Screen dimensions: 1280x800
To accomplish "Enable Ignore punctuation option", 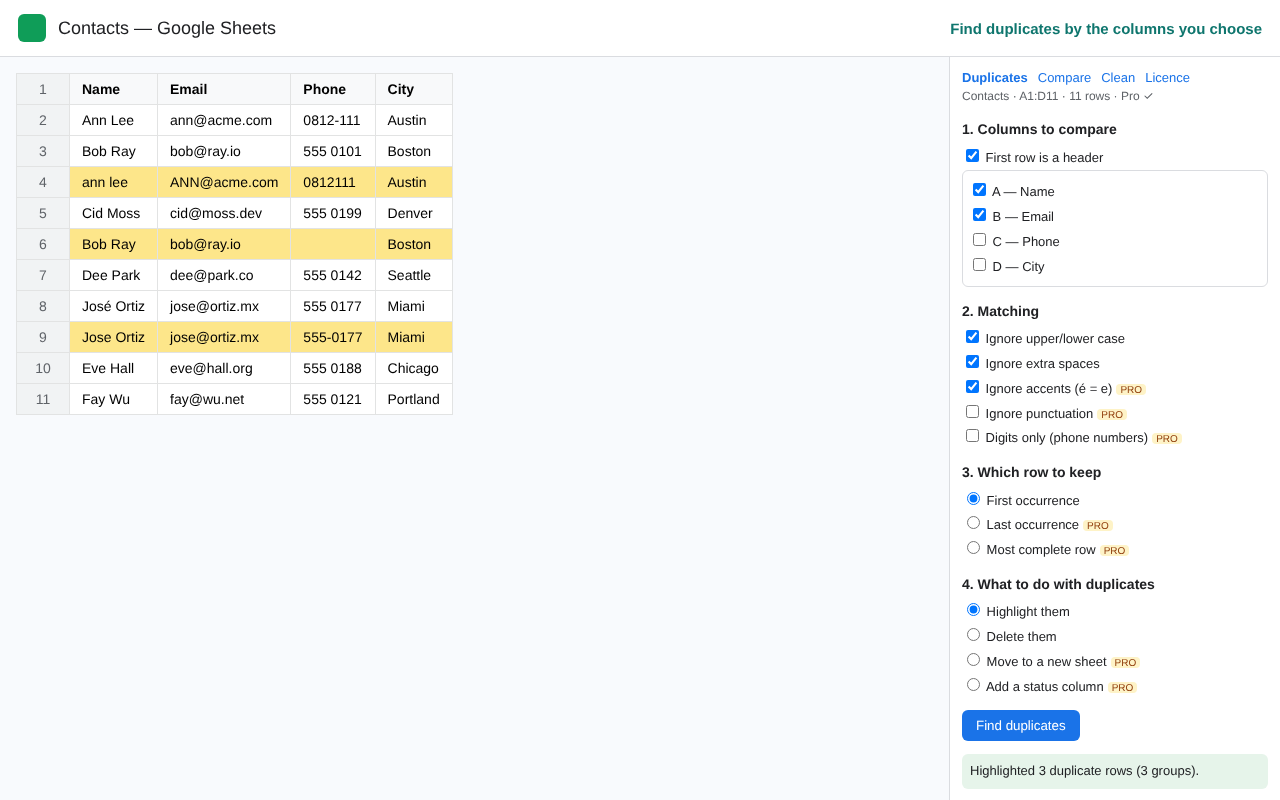I will click(x=972, y=412).
